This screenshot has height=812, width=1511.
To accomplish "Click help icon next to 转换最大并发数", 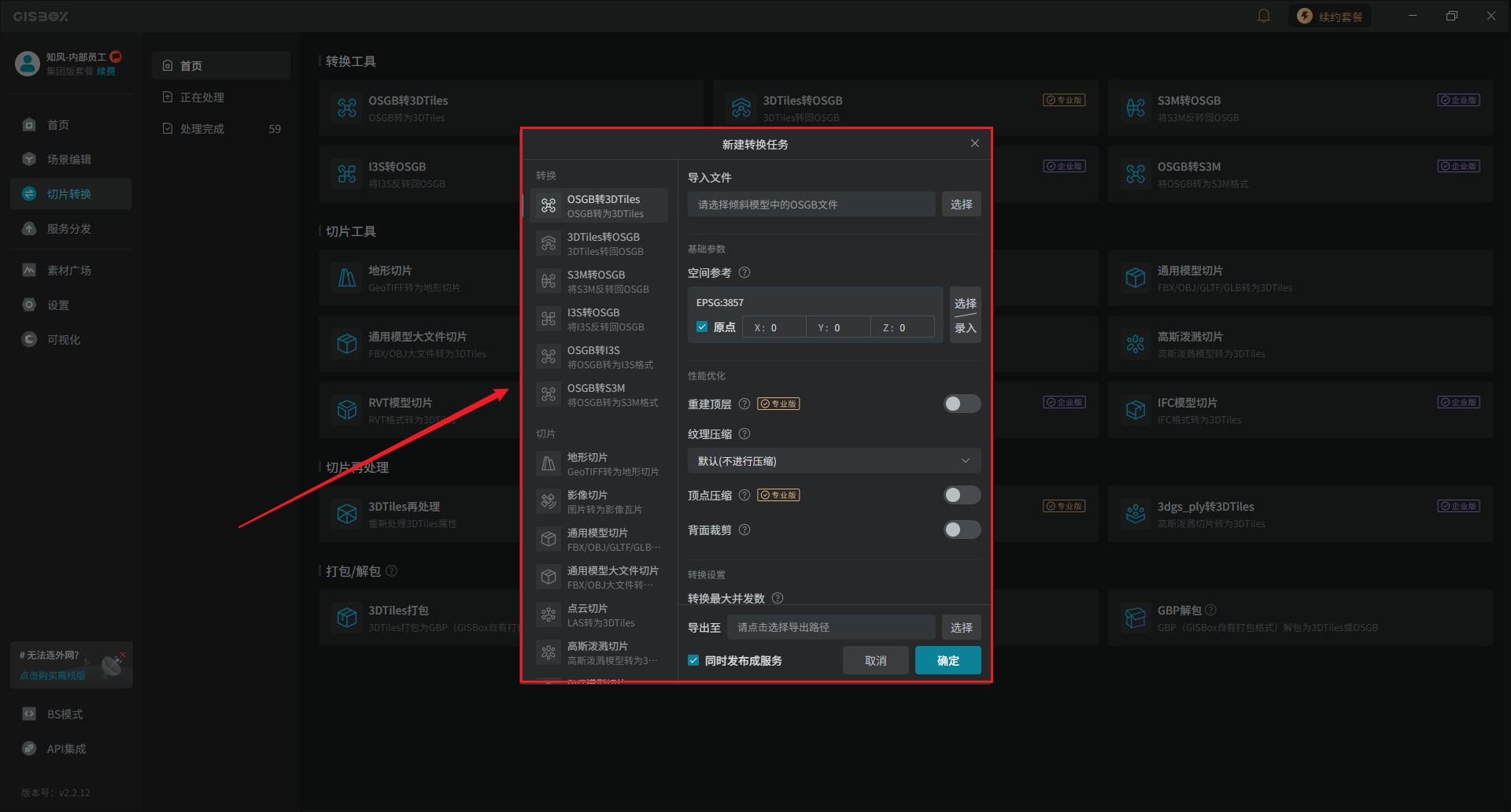I will click(778, 598).
